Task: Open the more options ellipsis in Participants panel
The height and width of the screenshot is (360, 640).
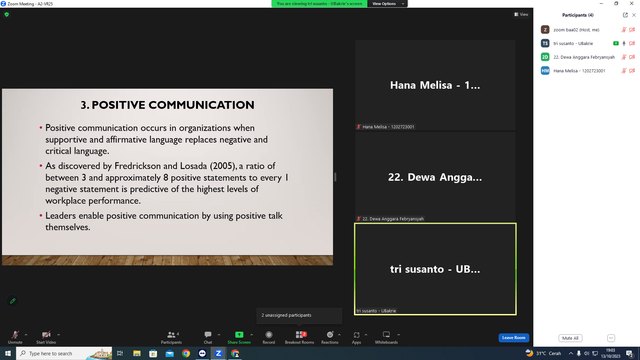Action: (x=611, y=338)
